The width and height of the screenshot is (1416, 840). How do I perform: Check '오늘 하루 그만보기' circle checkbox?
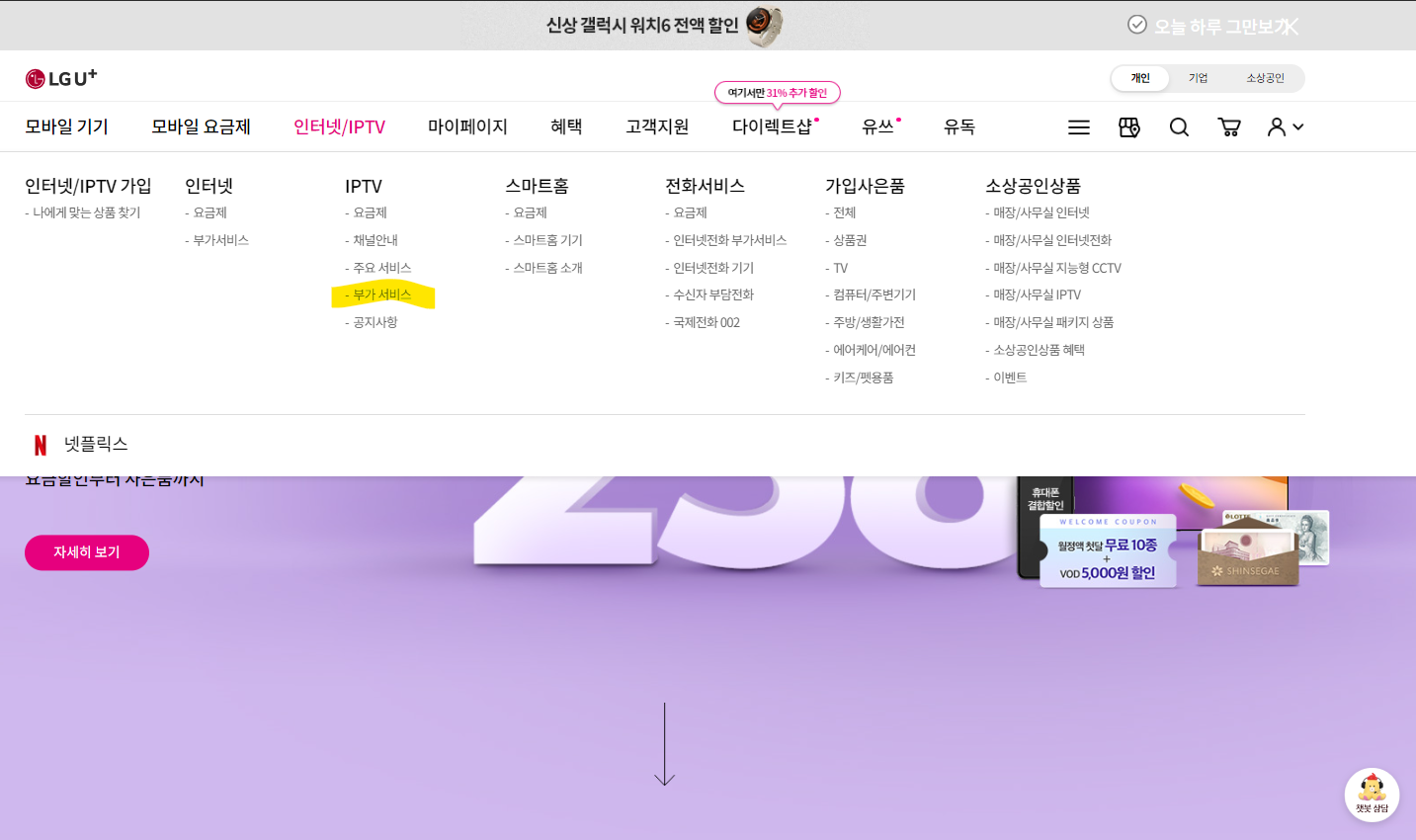[1137, 25]
